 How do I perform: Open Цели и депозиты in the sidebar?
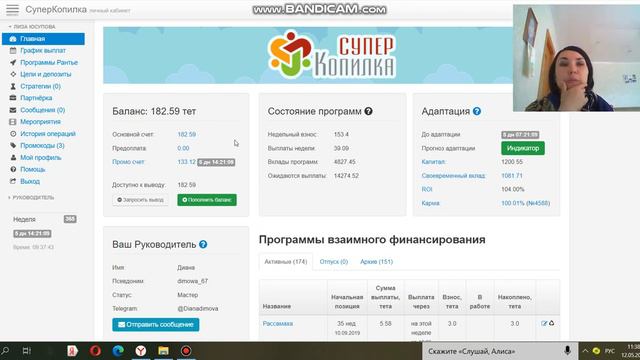click(x=46, y=74)
